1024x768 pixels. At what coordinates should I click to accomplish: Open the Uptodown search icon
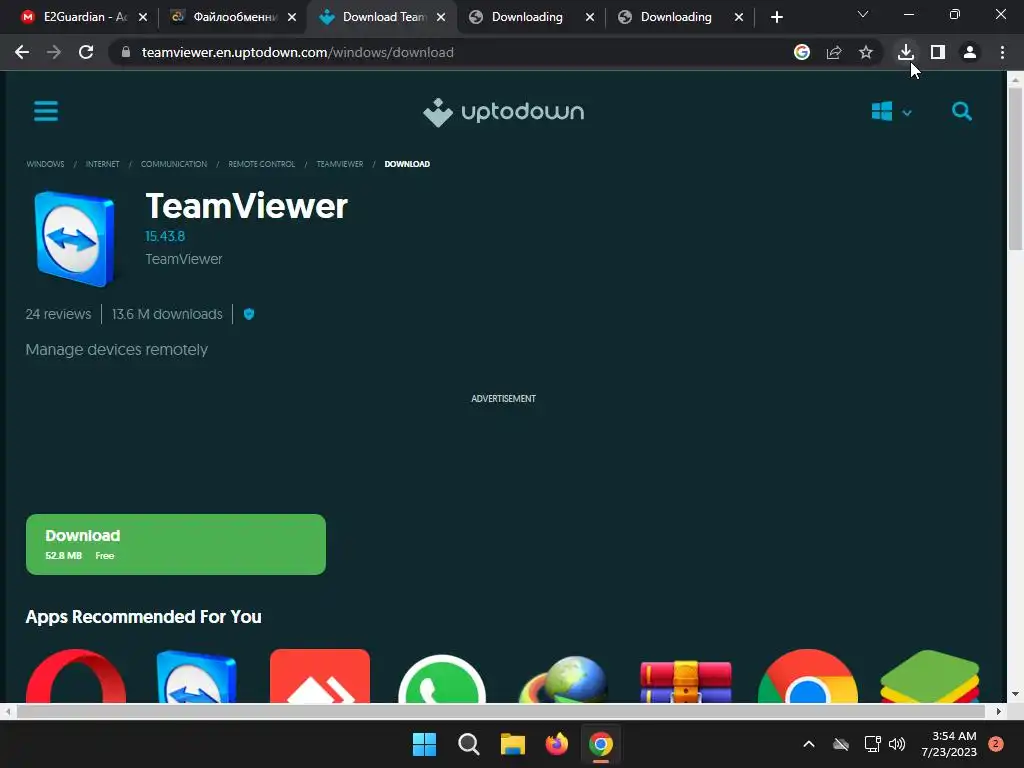[961, 111]
